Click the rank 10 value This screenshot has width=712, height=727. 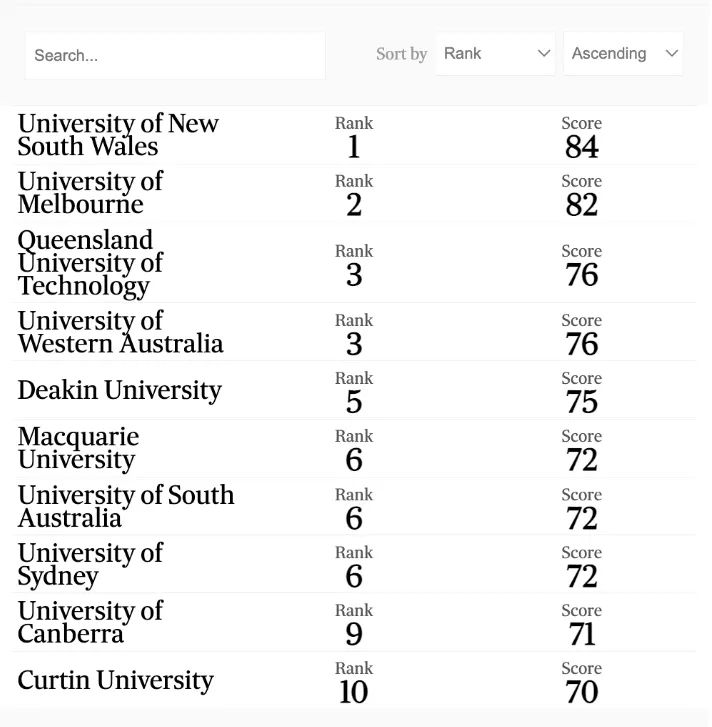[353, 692]
